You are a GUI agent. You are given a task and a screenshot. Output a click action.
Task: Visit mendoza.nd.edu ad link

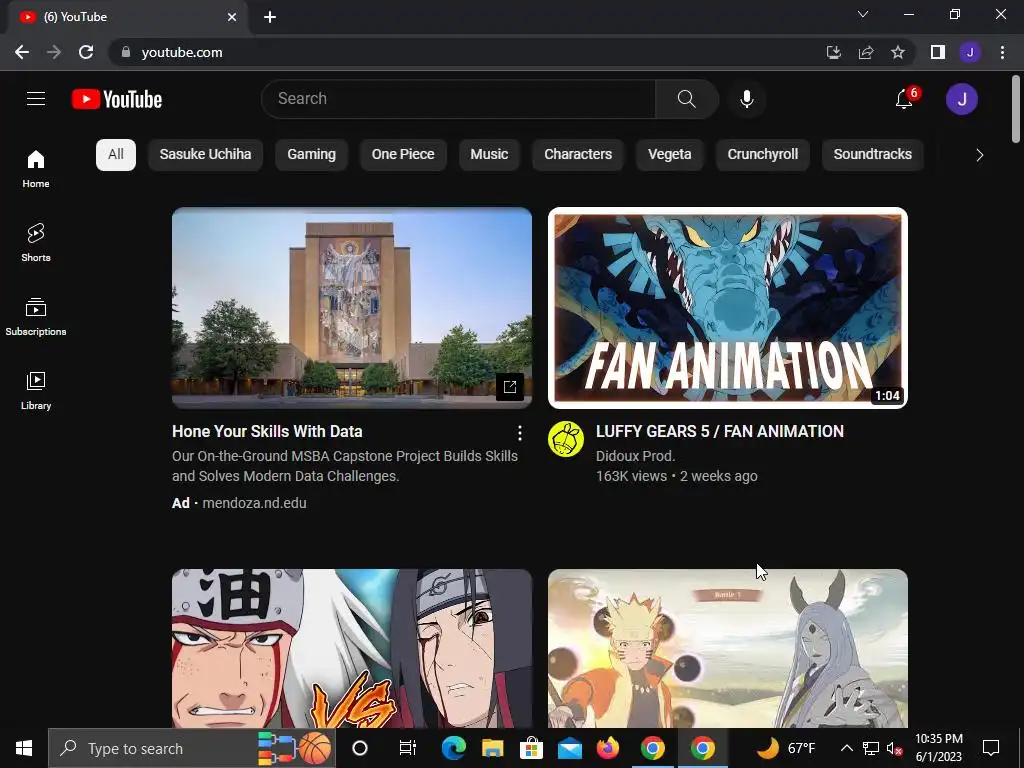254,504
